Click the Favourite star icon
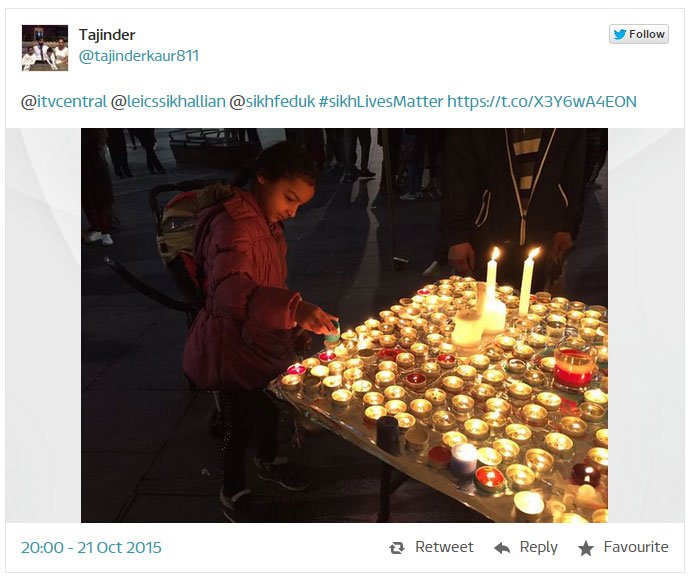 586,548
